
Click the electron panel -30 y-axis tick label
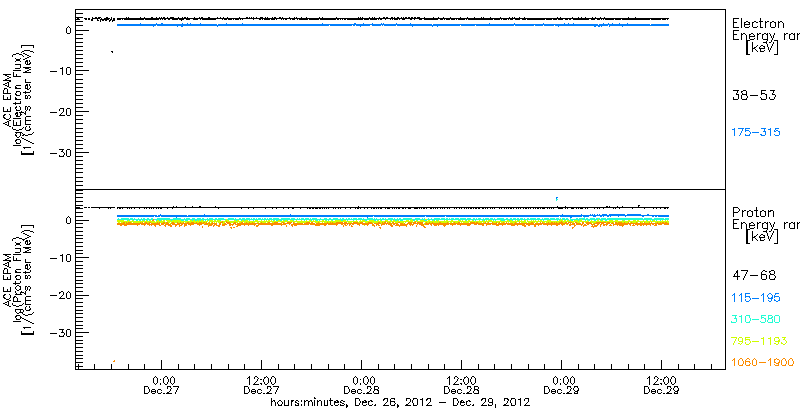tap(61, 152)
